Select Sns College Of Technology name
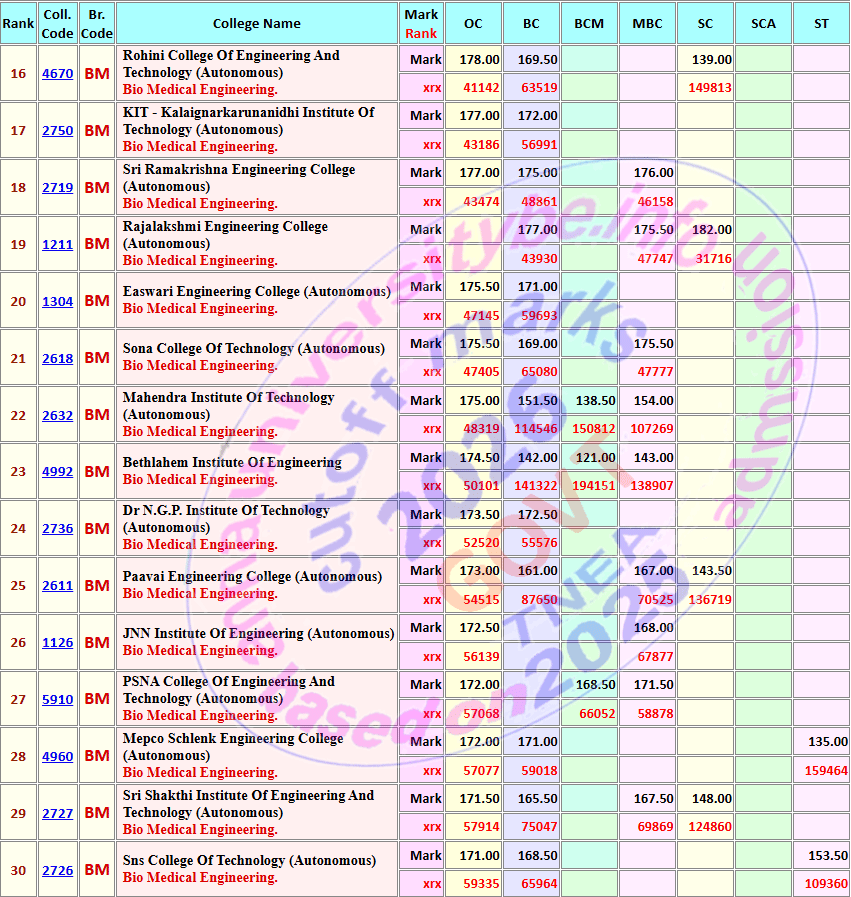The height and width of the screenshot is (897, 851). pyautogui.click(x=249, y=860)
